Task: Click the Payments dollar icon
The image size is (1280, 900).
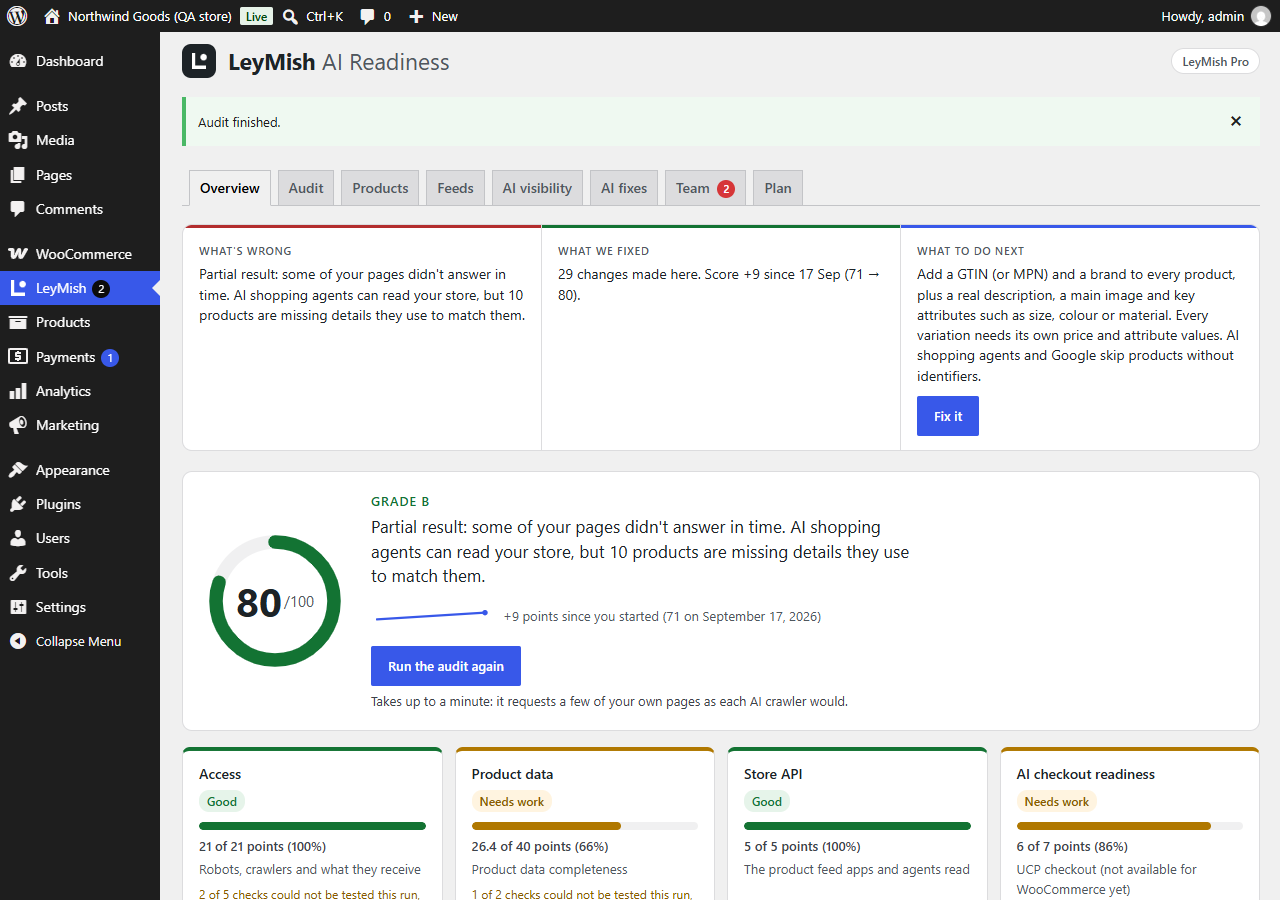Action: [x=18, y=357]
